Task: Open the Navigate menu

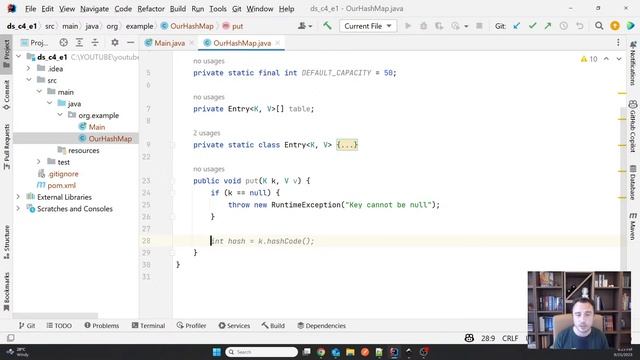Action: [x=94, y=9]
